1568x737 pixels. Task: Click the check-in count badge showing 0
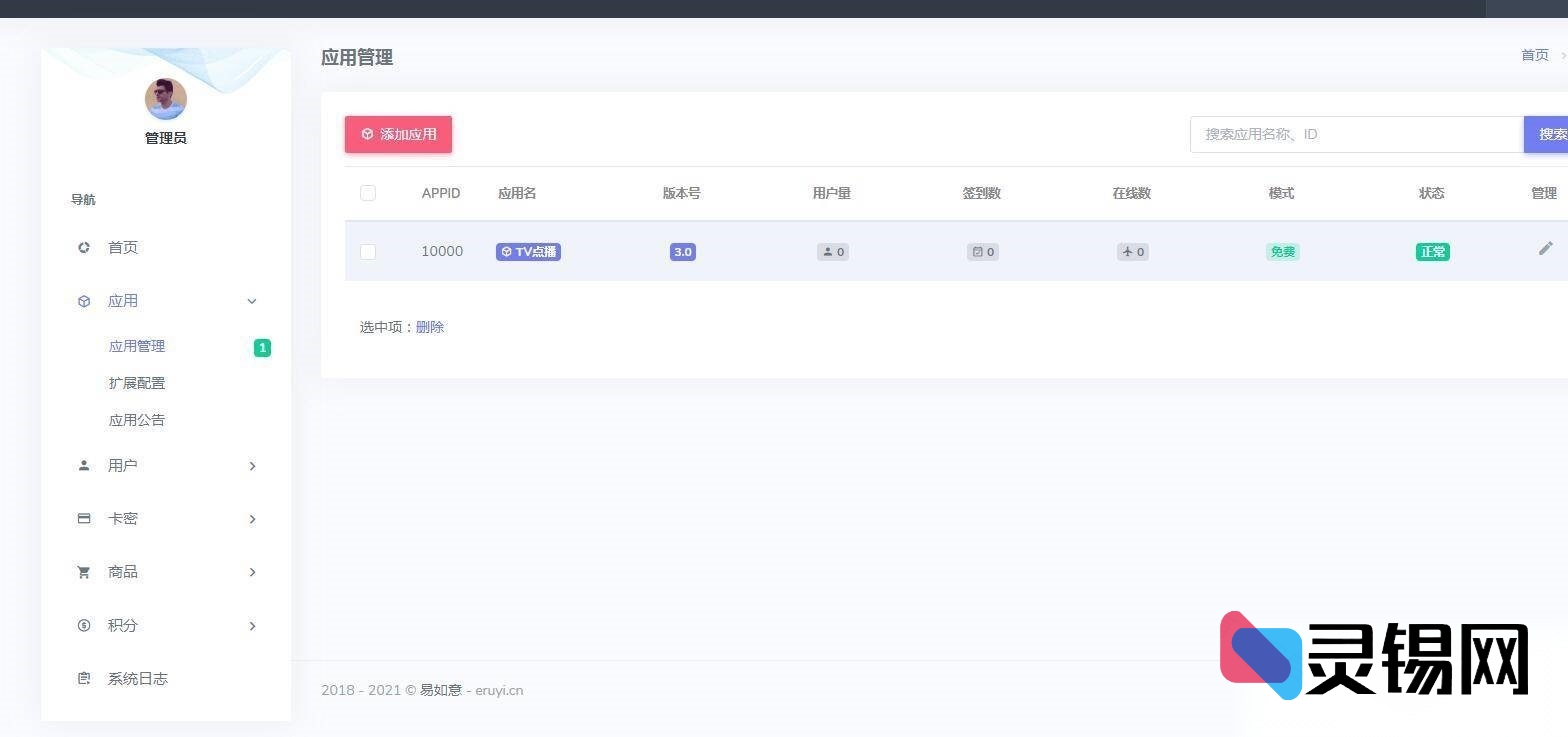[x=983, y=252]
